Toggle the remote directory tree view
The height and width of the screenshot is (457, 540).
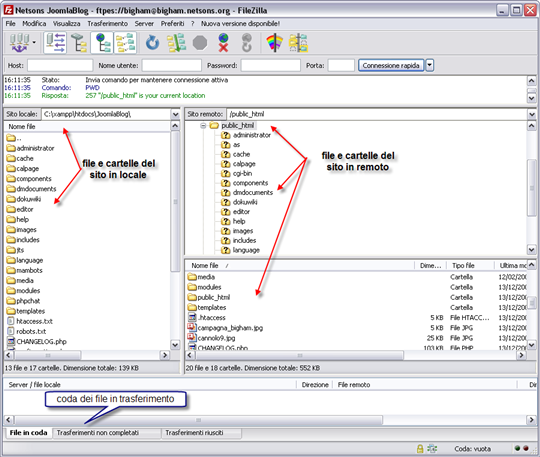102,43
